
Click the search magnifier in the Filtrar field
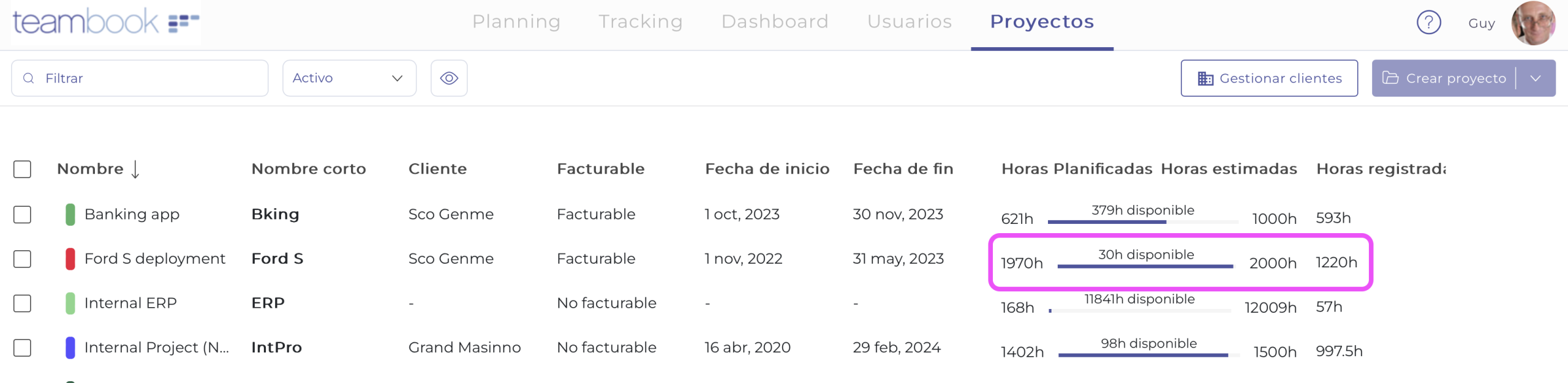[x=28, y=78]
